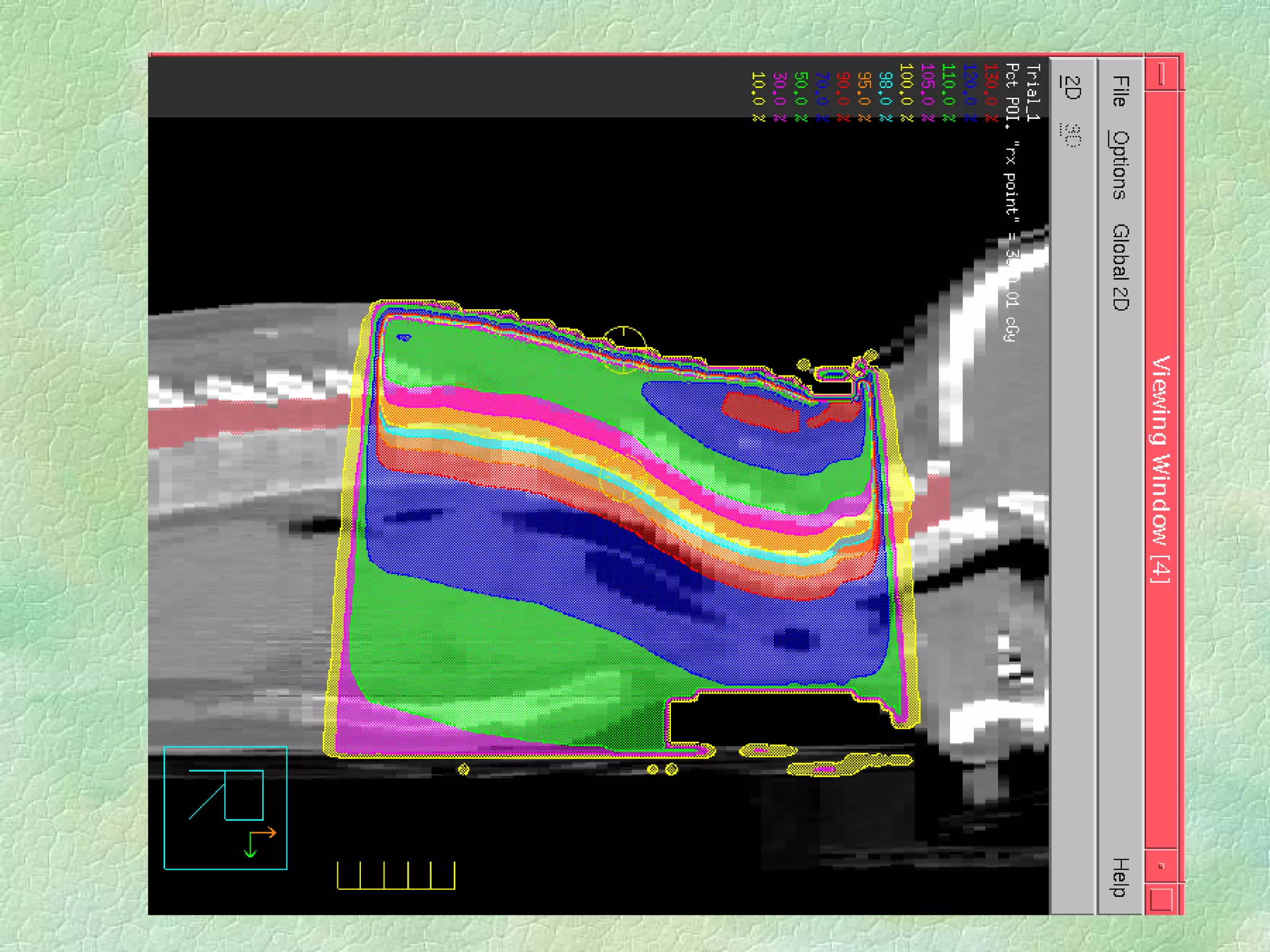The height and width of the screenshot is (952, 1270).
Task: Open the window menu button in title bar
Action: (1161, 75)
